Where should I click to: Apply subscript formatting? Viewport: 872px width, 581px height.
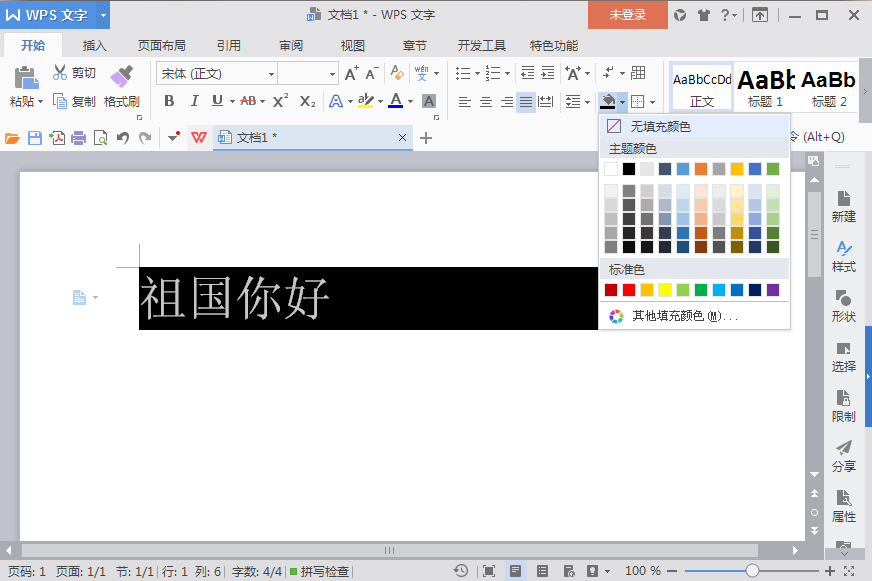coord(307,101)
